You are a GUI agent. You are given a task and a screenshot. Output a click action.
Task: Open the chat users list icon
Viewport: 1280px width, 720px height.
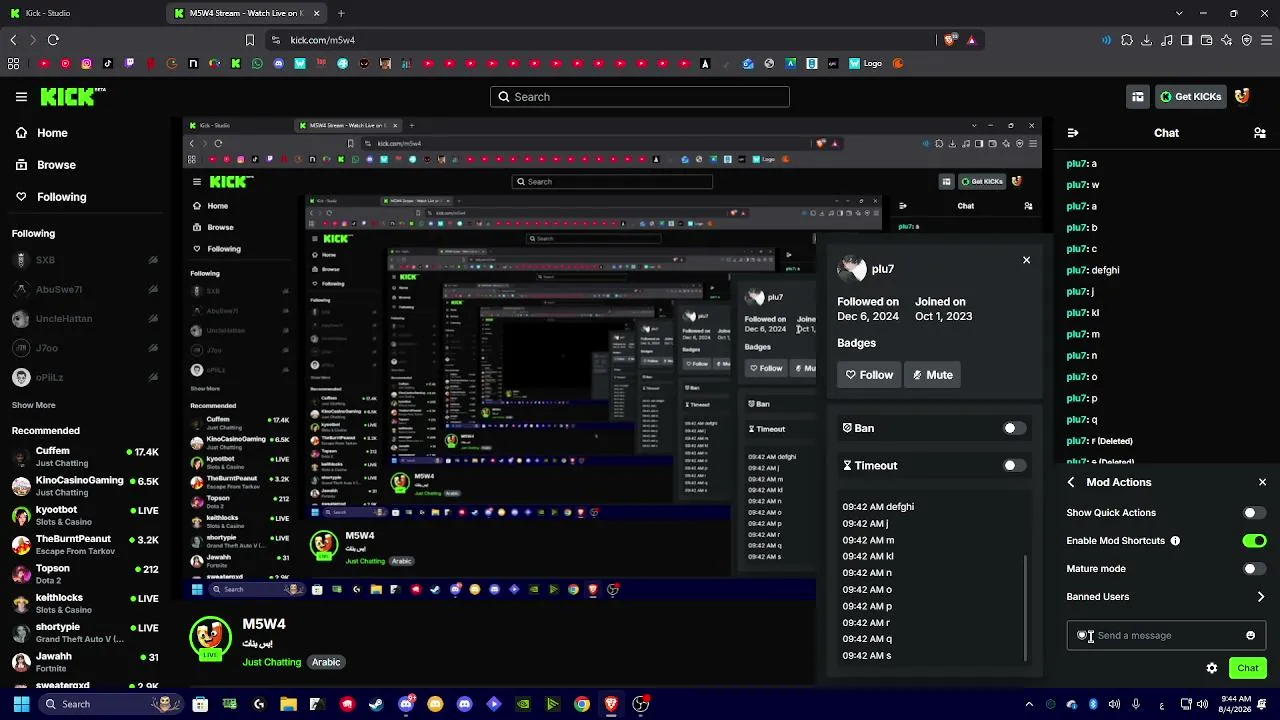(x=1260, y=133)
